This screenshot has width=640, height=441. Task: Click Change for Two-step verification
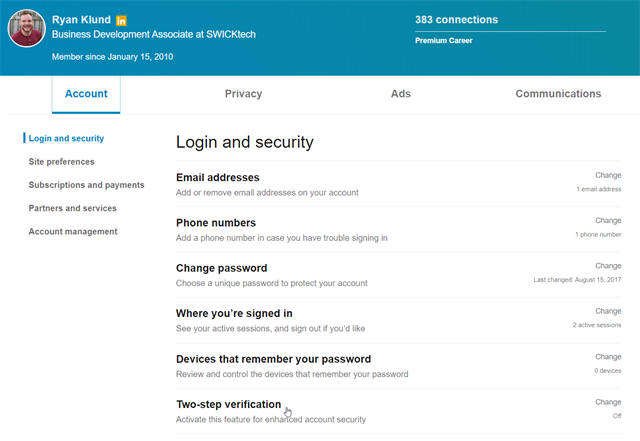tap(608, 402)
